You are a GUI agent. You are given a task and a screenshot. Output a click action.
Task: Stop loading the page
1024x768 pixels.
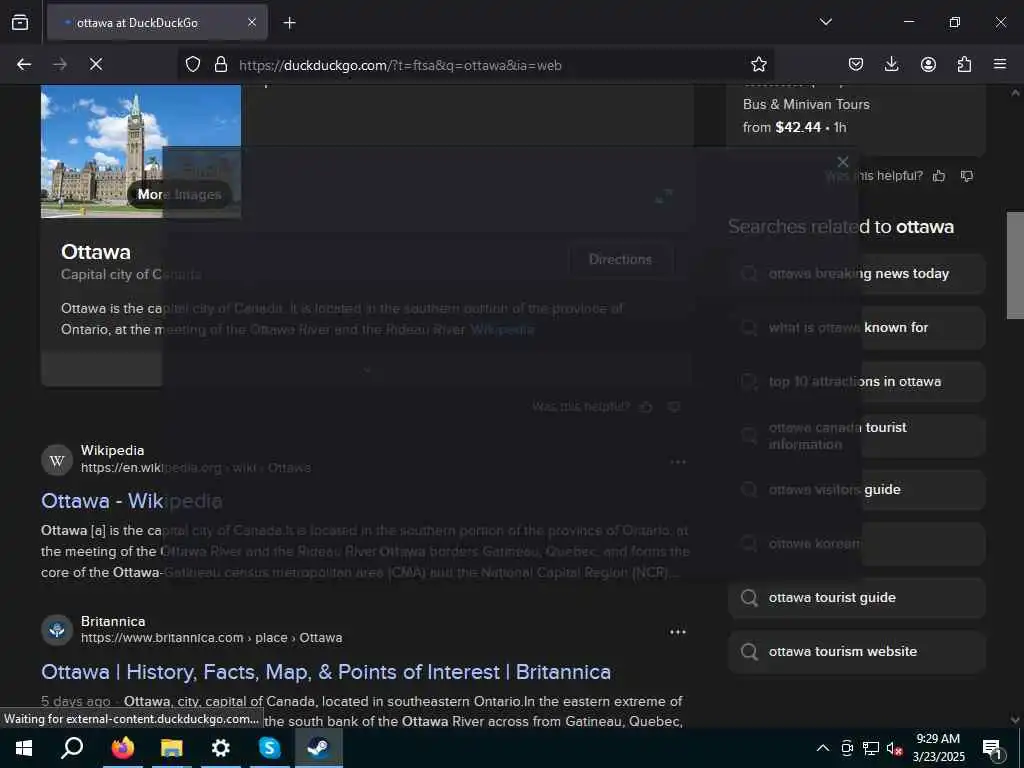(95, 64)
